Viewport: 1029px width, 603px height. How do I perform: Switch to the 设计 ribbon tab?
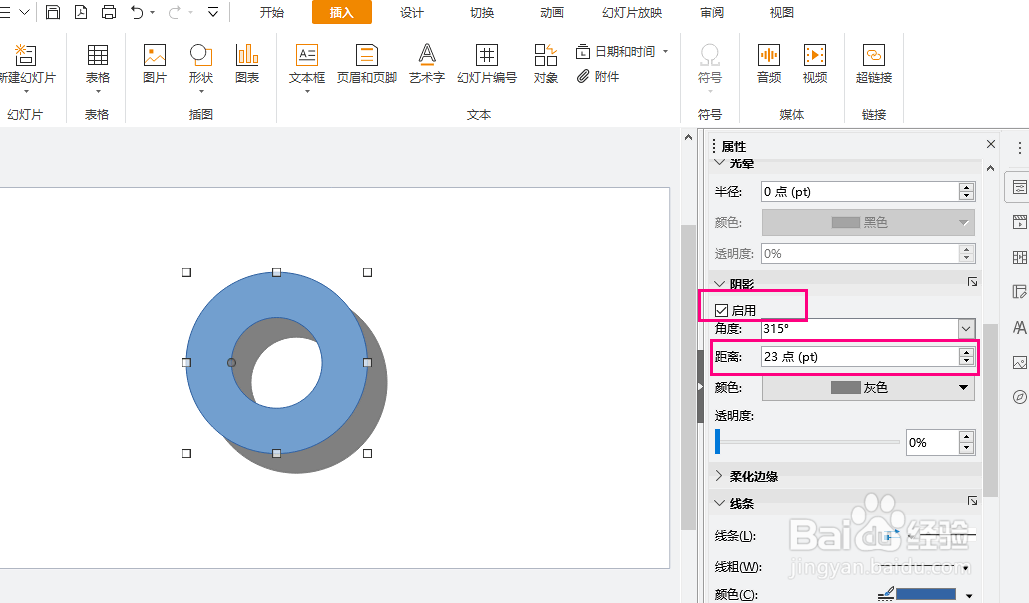click(411, 13)
